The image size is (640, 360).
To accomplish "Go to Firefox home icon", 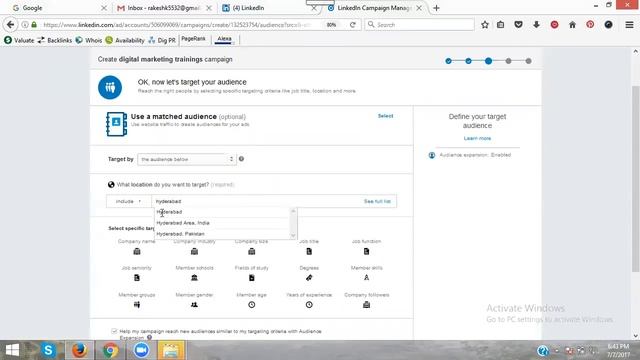I will coord(572,24).
